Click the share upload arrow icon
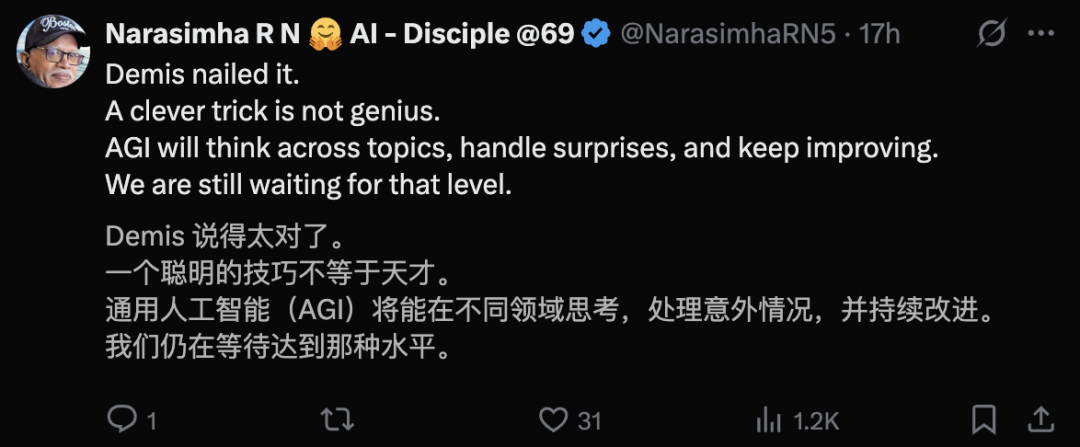 [1040, 418]
